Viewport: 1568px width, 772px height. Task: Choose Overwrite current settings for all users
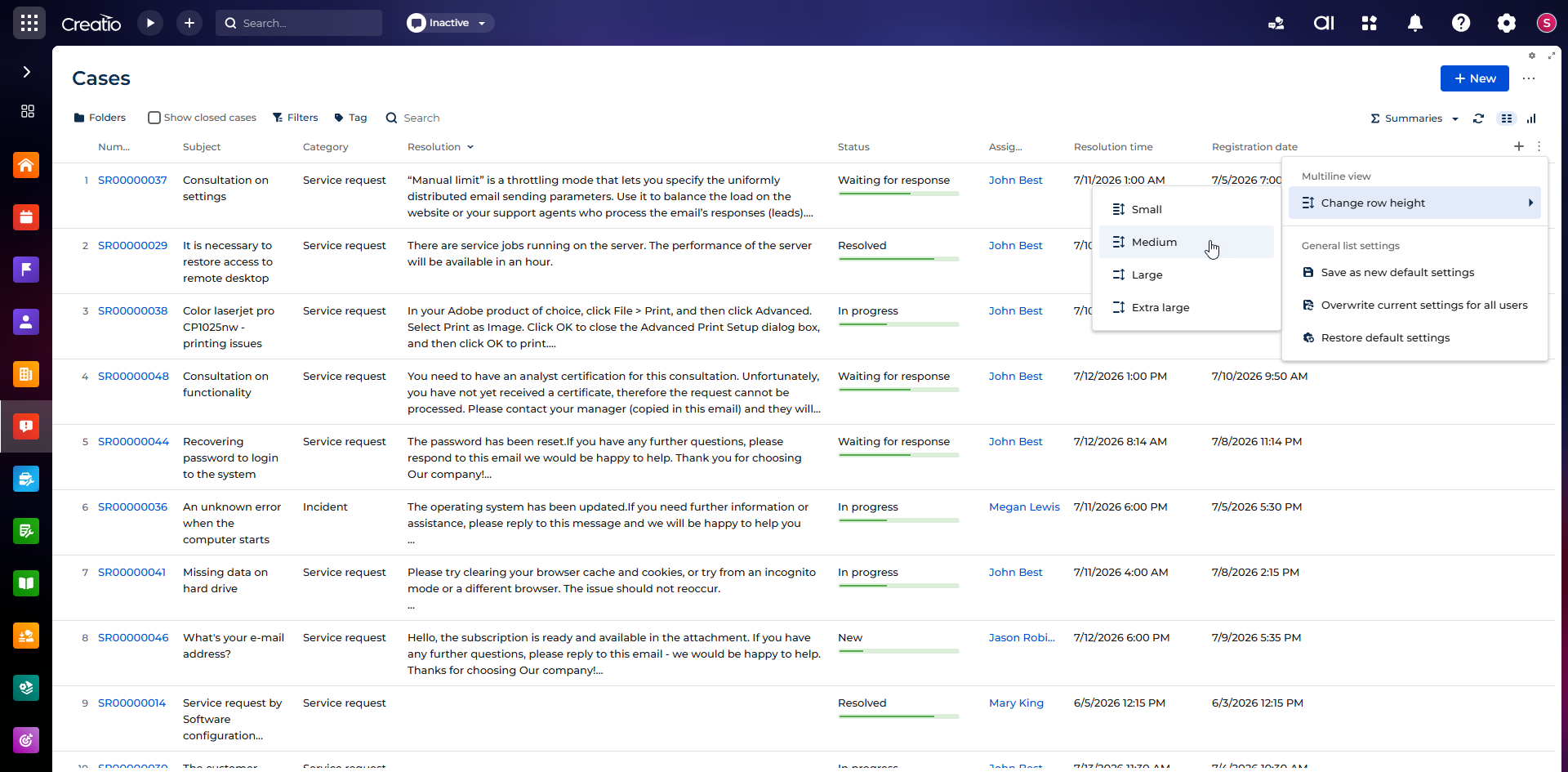pos(1414,305)
